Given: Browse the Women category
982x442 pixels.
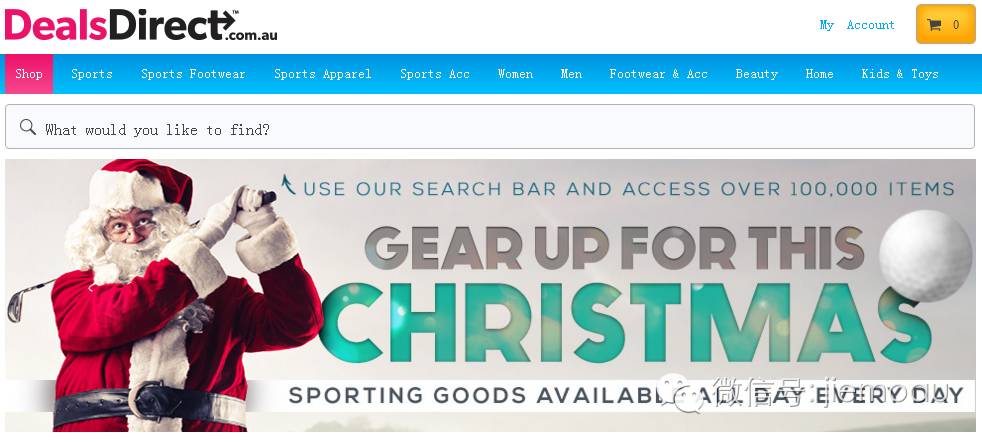Looking at the screenshot, I should tap(515, 74).
